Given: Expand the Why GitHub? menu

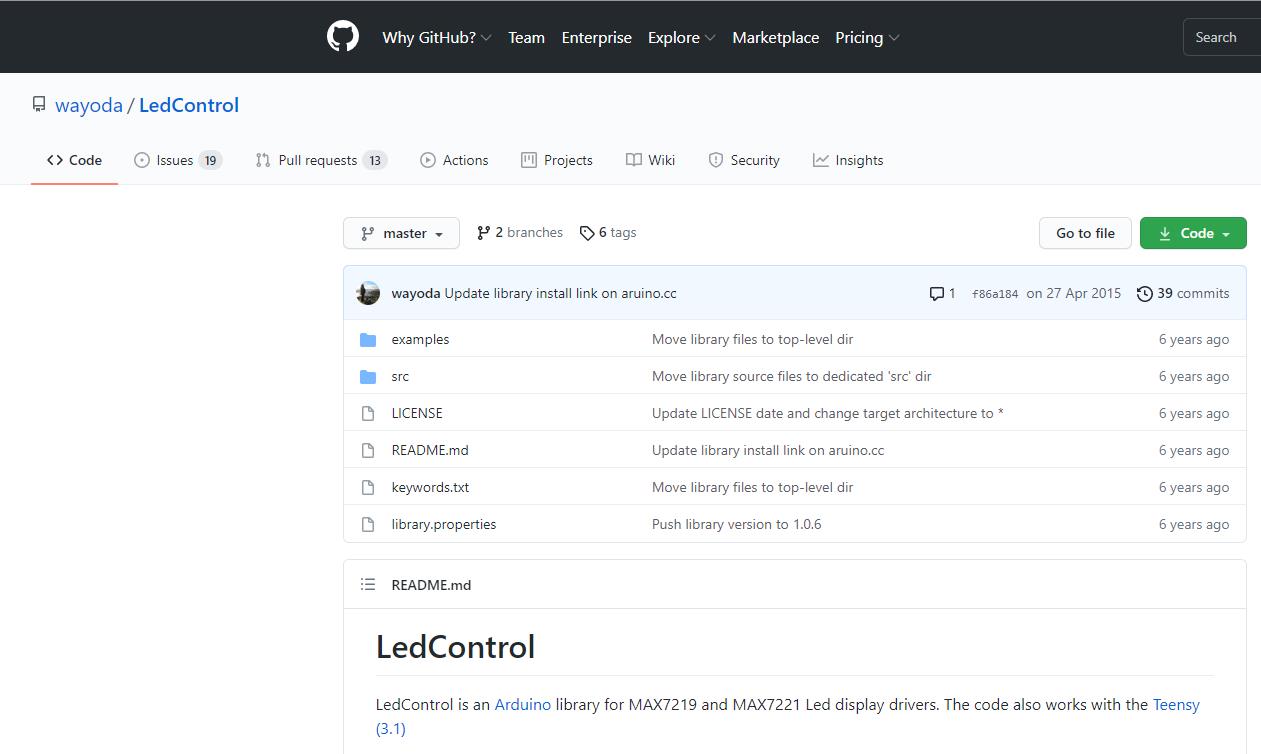Looking at the screenshot, I should tap(436, 37).
